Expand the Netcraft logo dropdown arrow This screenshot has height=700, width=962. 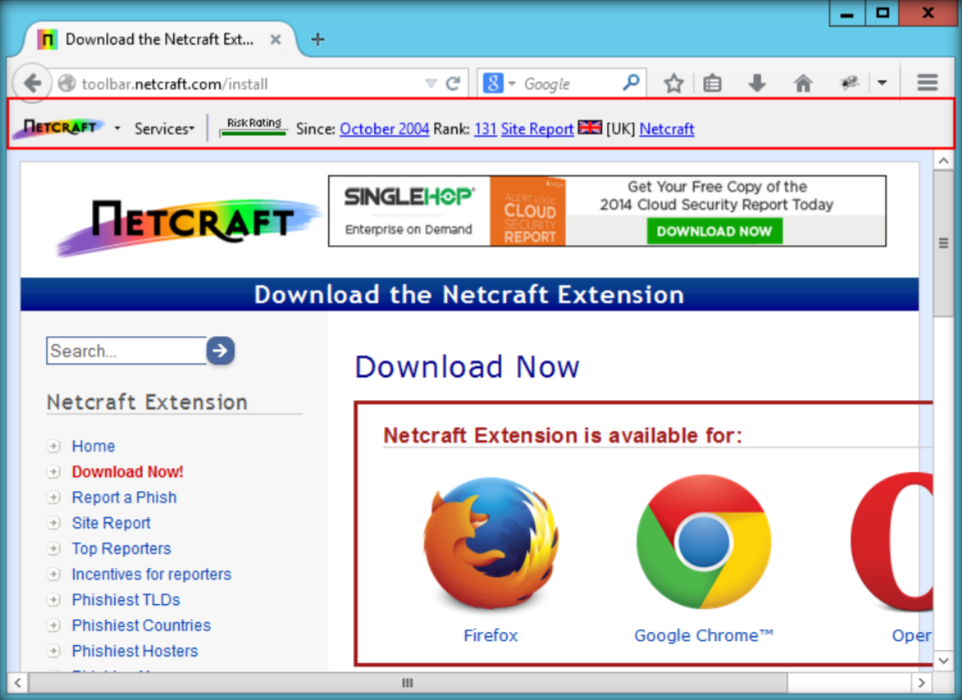point(117,129)
